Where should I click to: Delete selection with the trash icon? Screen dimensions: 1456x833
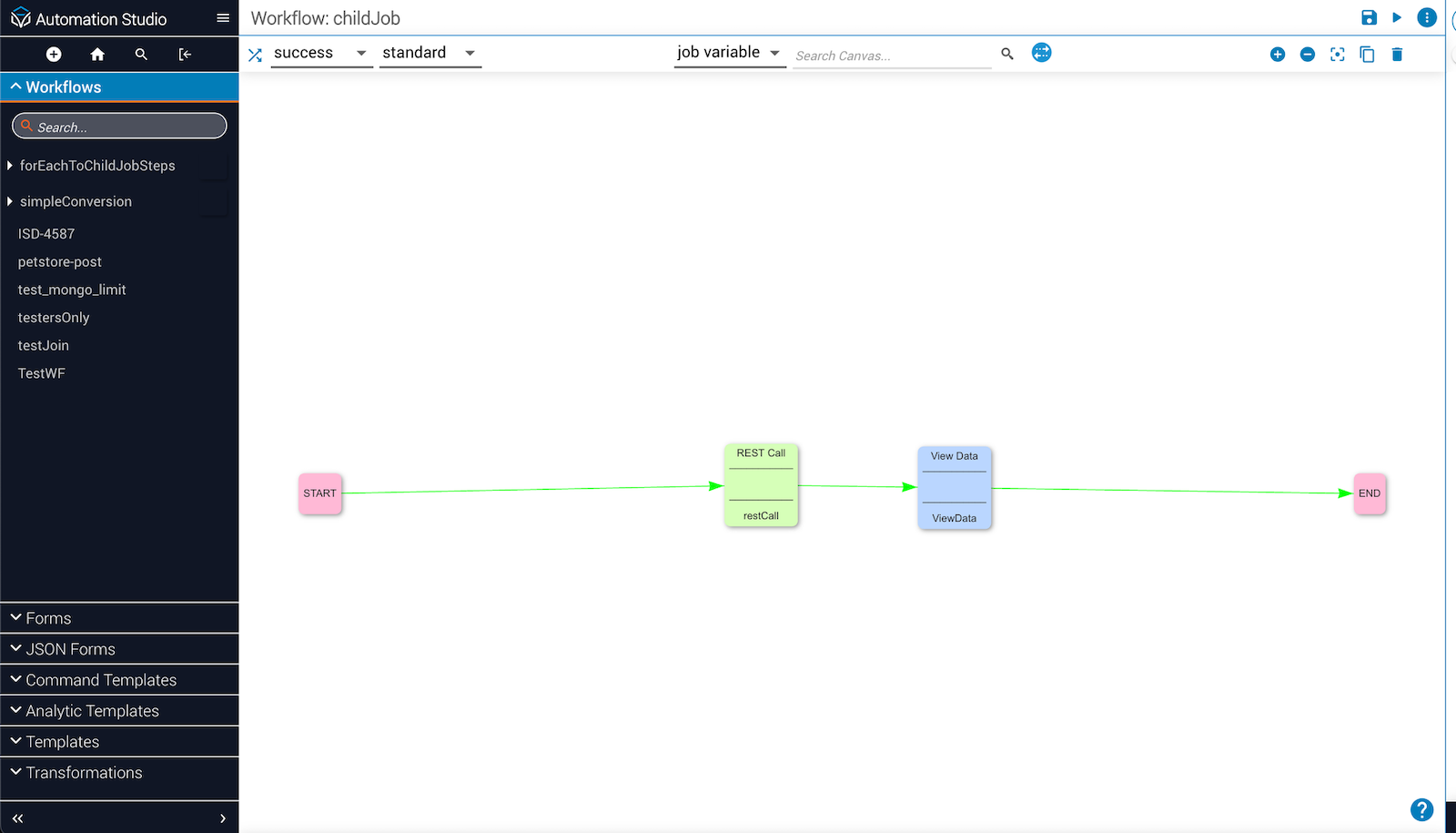(x=1397, y=55)
